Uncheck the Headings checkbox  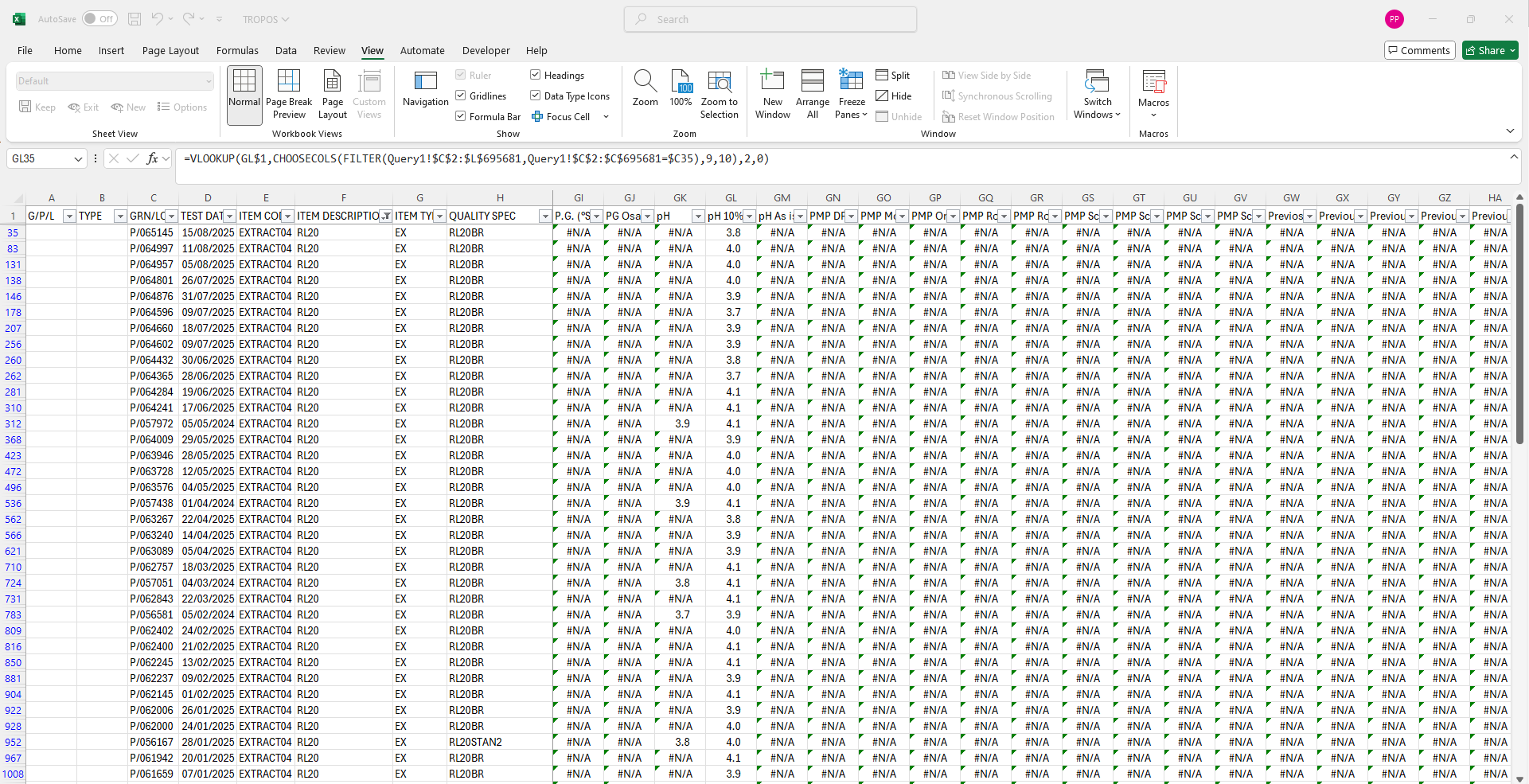536,75
